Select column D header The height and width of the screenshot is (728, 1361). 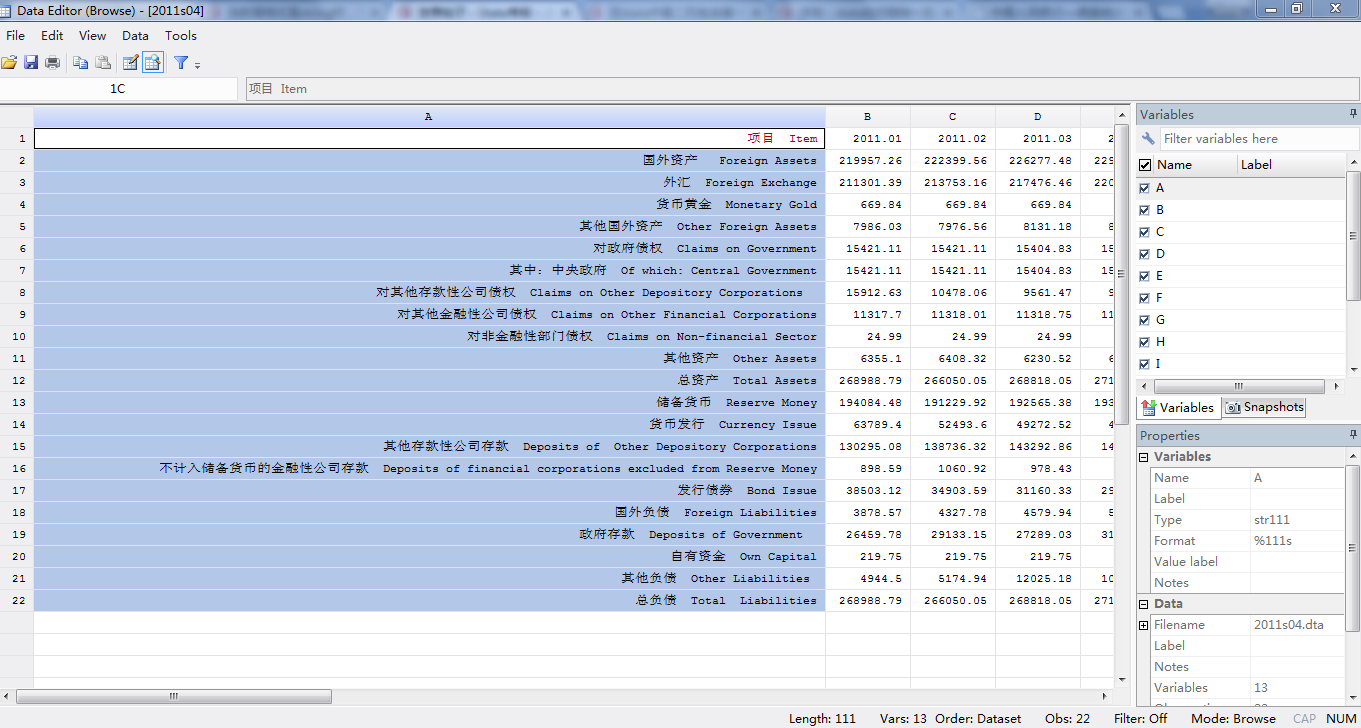[x=1038, y=117]
